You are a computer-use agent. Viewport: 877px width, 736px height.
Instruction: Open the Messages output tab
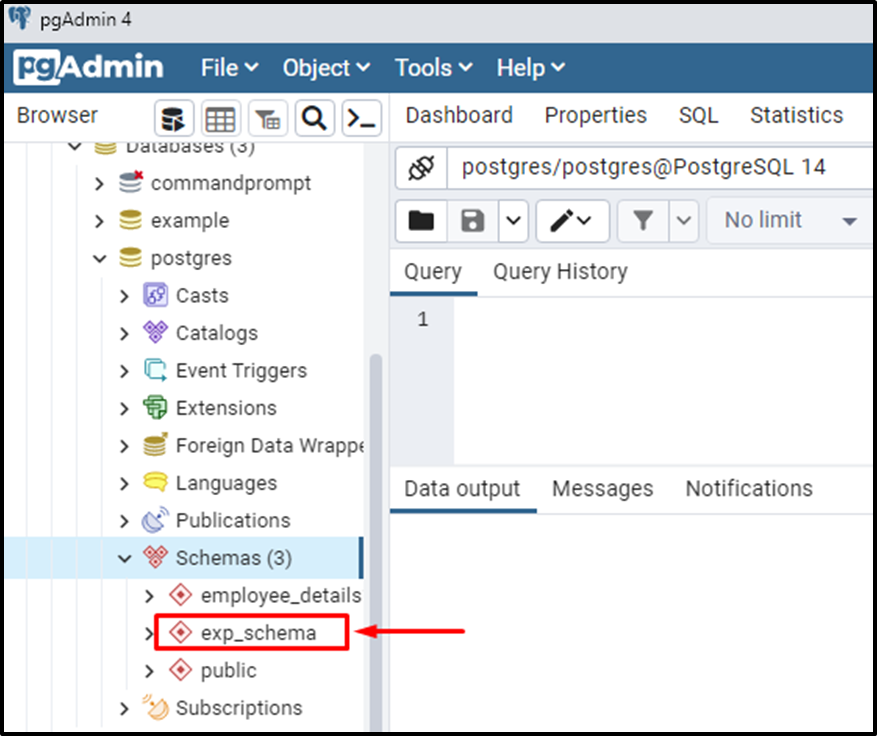pyautogui.click(x=602, y=488)
